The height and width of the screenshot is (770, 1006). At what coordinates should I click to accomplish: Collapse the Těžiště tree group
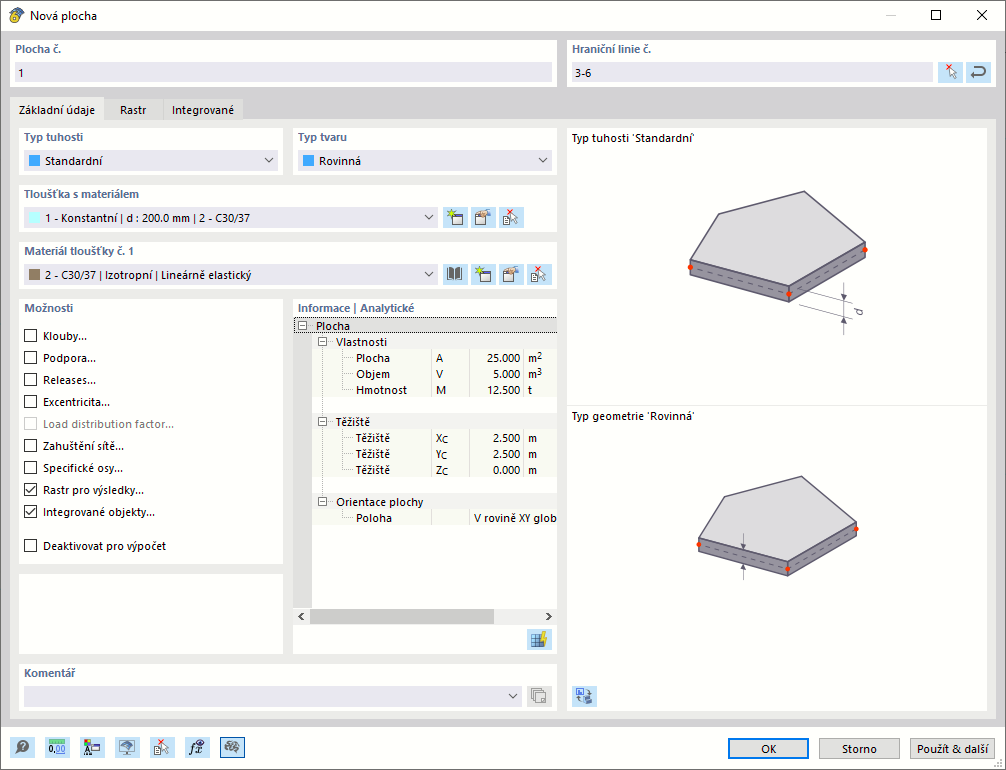click(x=322, y=422)
